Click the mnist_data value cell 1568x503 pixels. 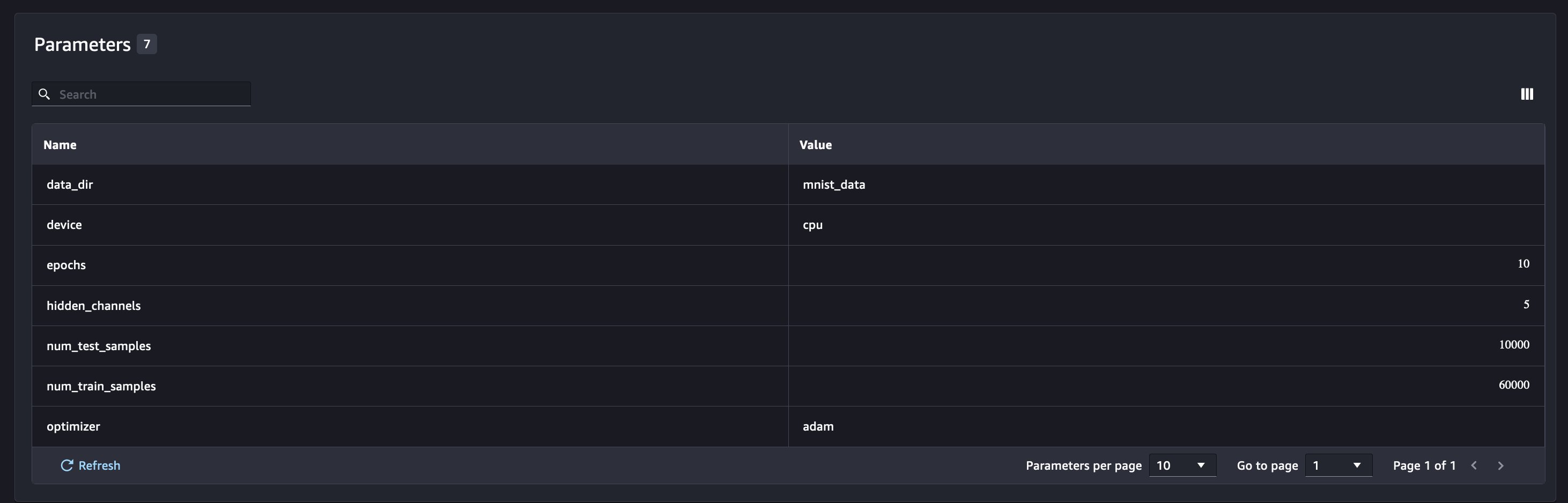coord(834,185)
